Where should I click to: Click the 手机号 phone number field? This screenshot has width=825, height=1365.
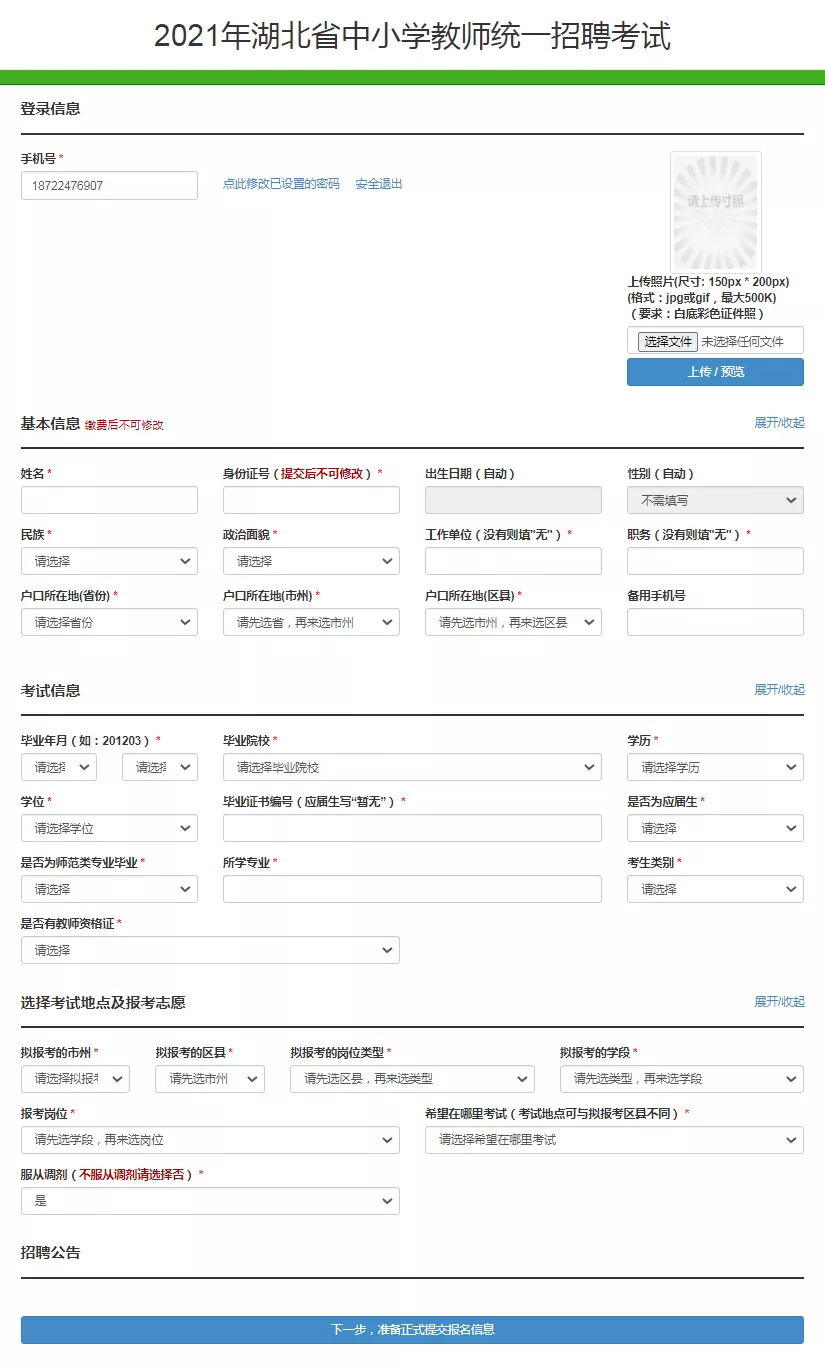point(109,185)
